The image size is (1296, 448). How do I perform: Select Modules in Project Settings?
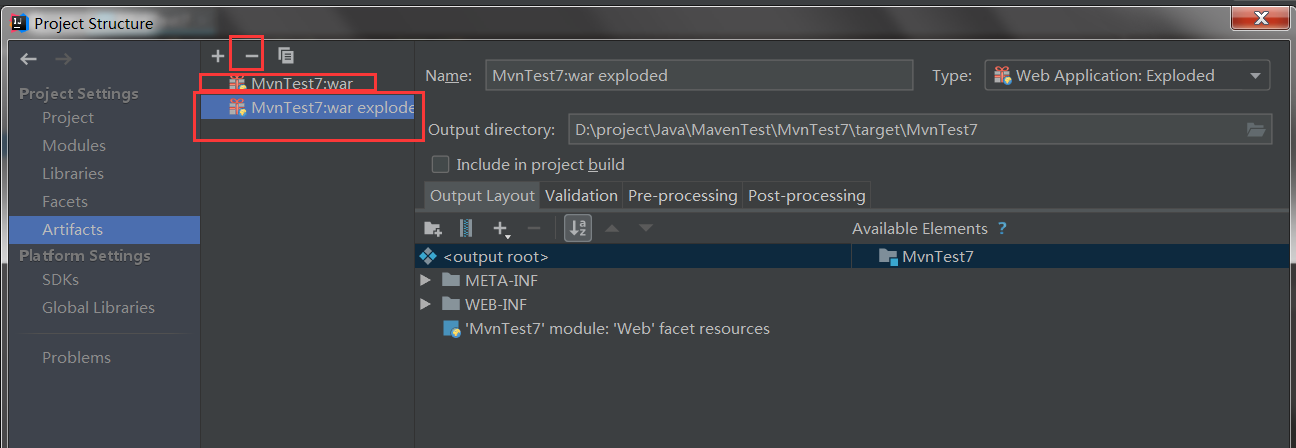pos(74,146)
